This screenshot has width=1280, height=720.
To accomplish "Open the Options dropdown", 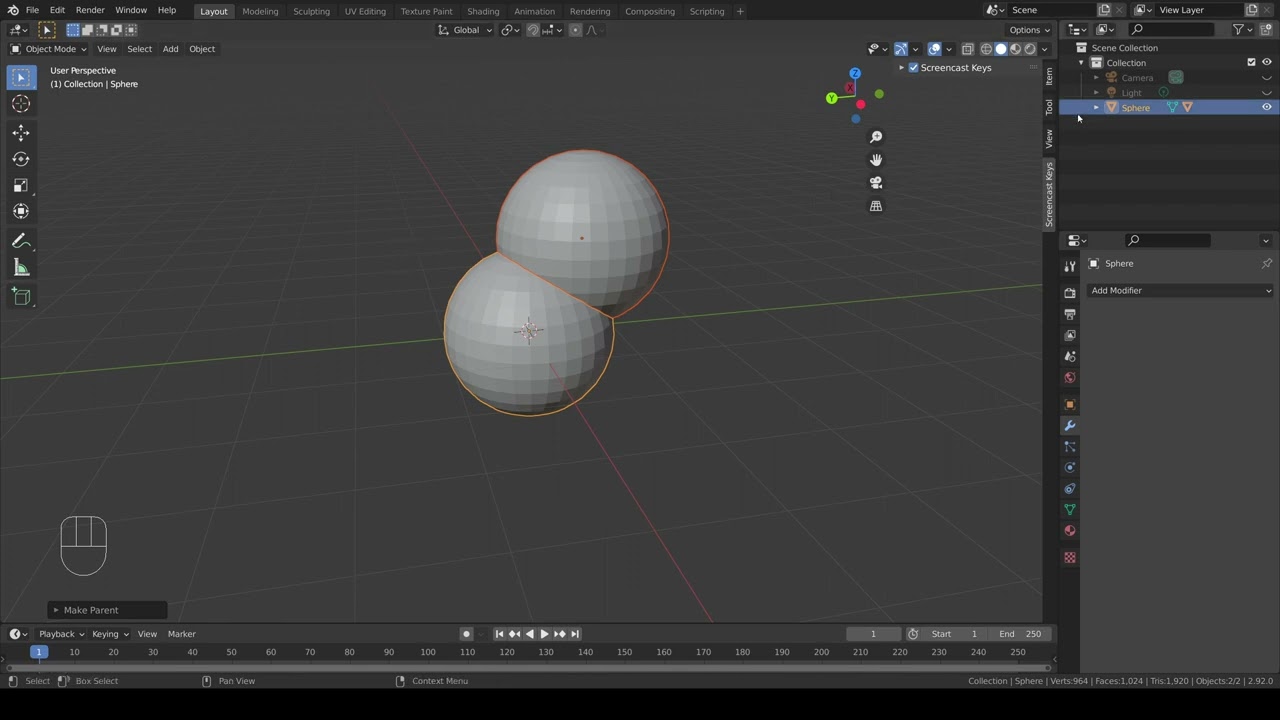I will point(1029,30).
